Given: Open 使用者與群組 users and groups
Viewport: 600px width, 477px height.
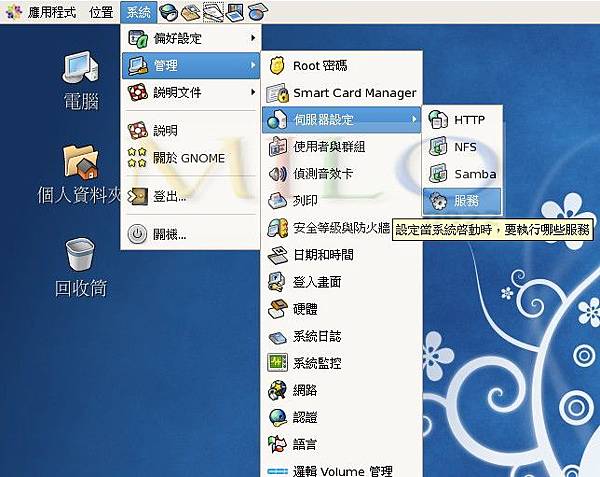Looking at the screenshot, I should [x=342, y=147].
